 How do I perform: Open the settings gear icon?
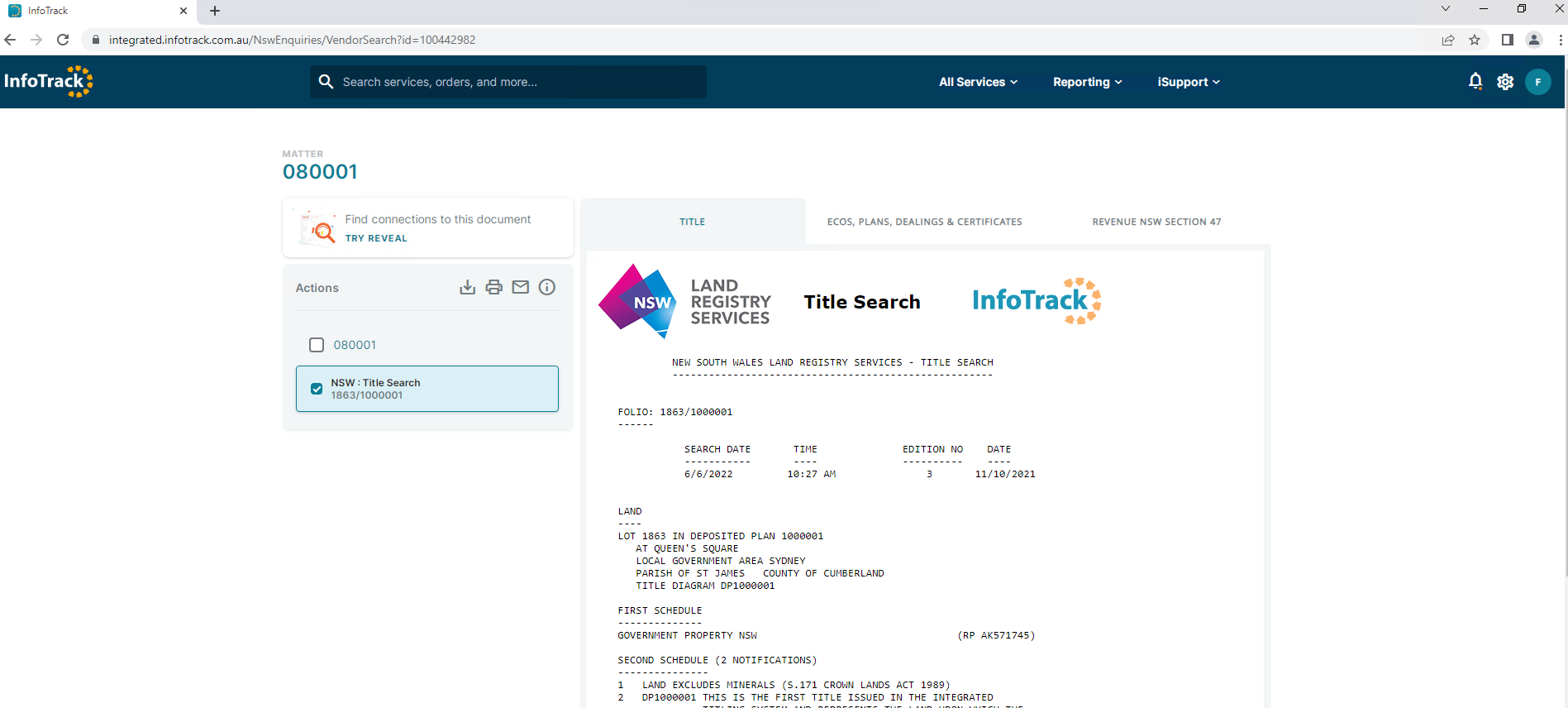1505,82
